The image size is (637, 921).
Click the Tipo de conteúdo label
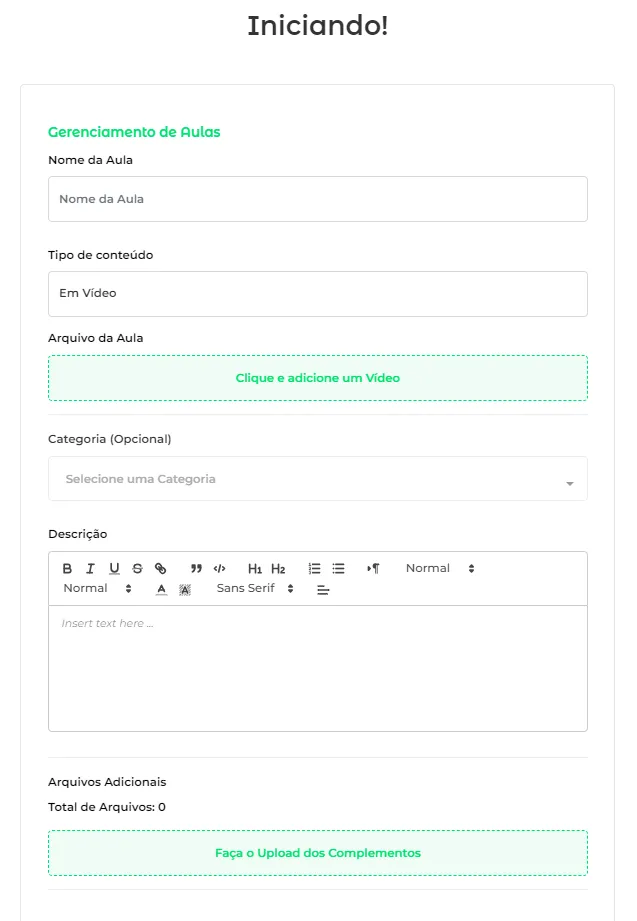point(100,255)
